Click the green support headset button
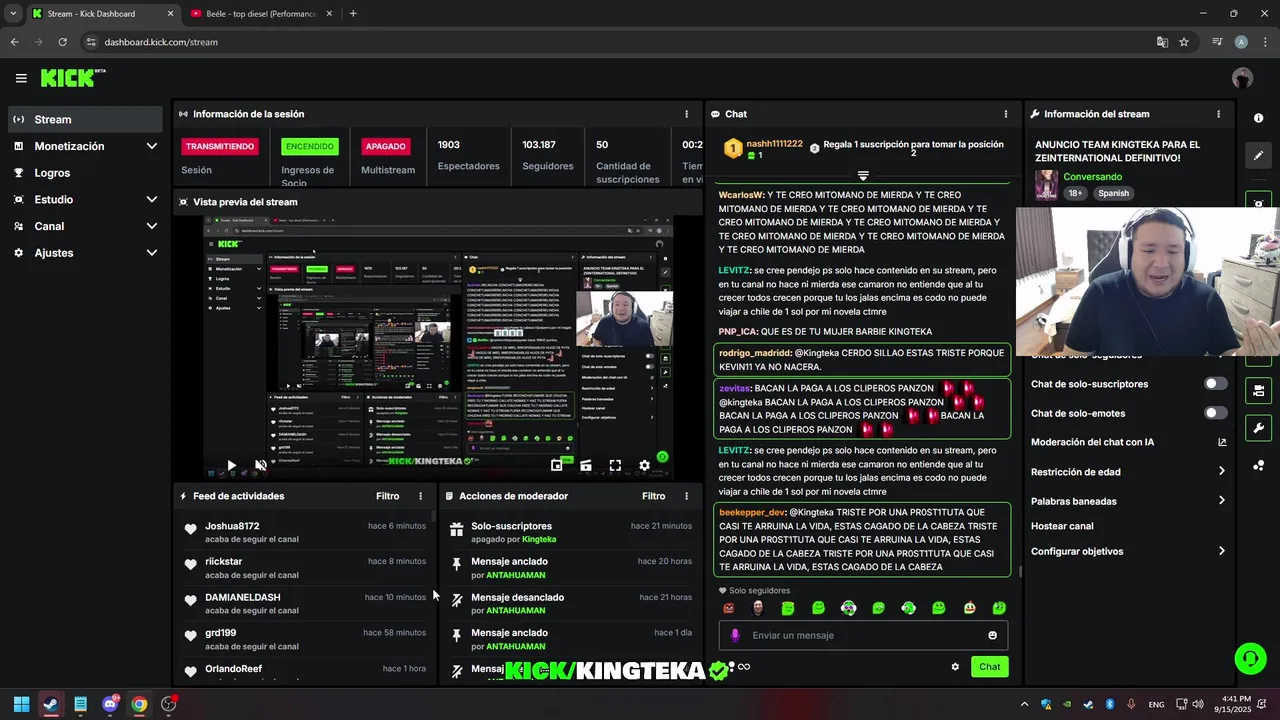1280x720 pixels. coord(1250,658)
